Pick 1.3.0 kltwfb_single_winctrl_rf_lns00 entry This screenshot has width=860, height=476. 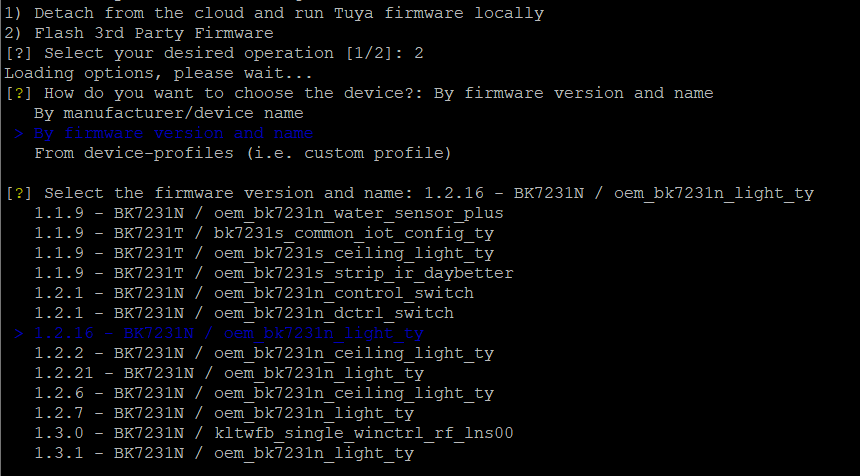tap(274, 433)
